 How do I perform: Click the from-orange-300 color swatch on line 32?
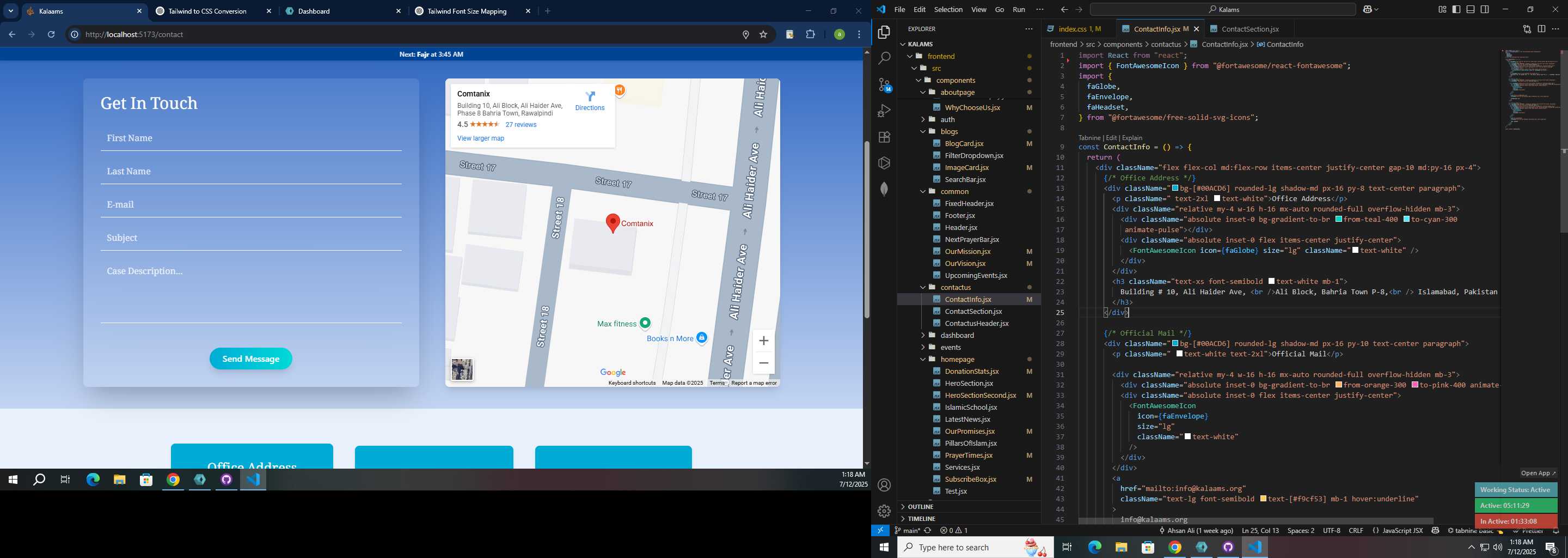pos(1339,385)
